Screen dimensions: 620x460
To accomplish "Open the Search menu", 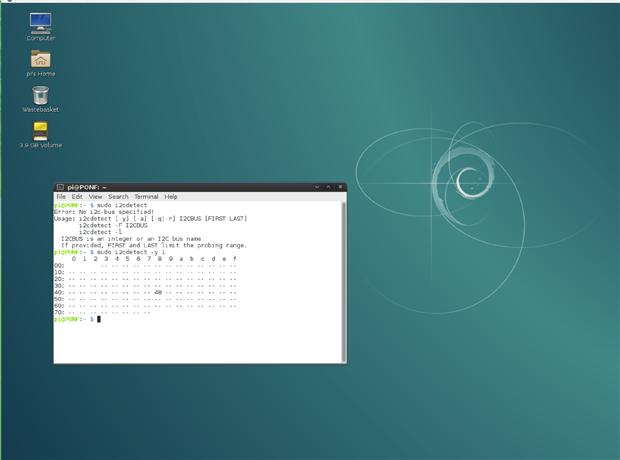I will click(x=118, y=197).
